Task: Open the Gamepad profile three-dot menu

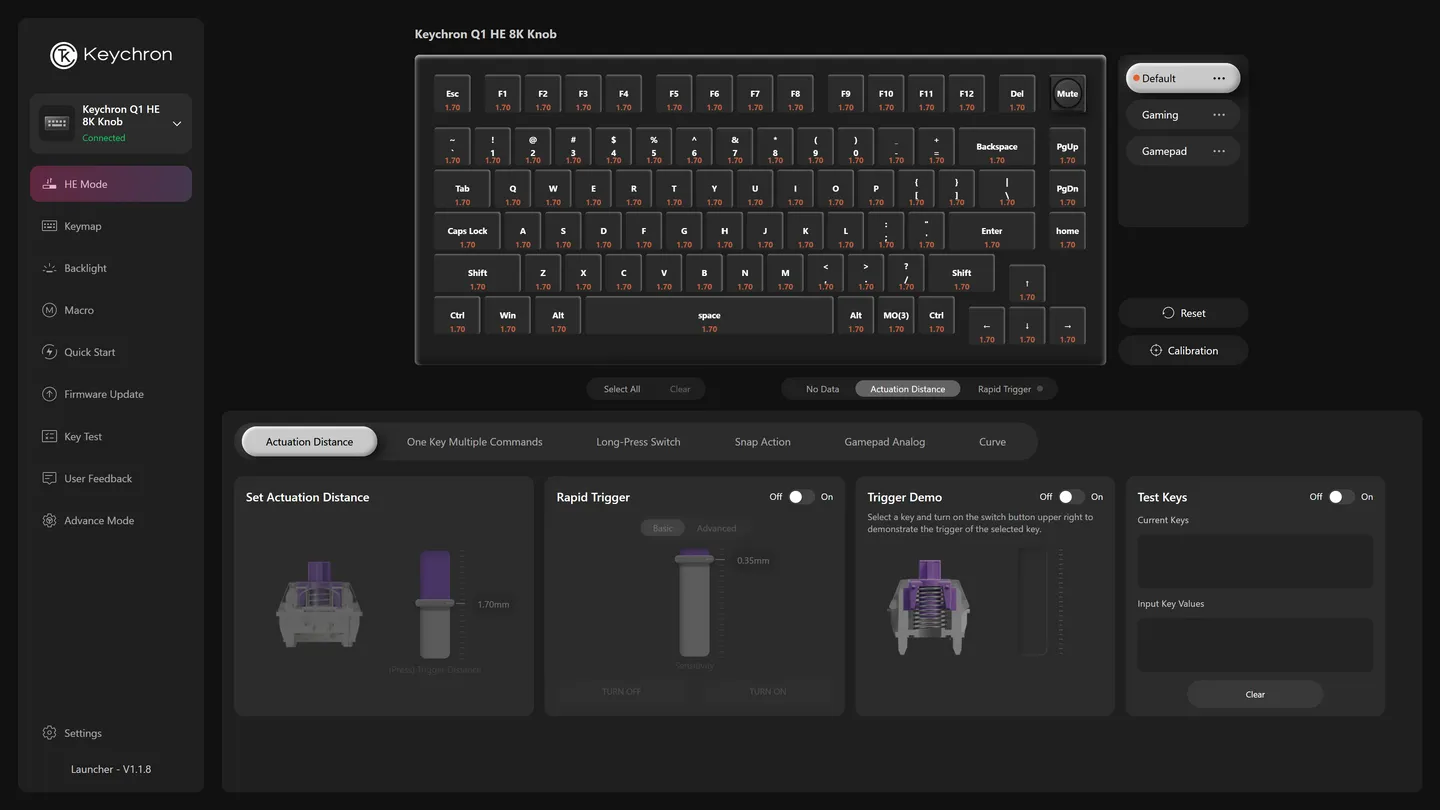Action: pos(1219,151)
